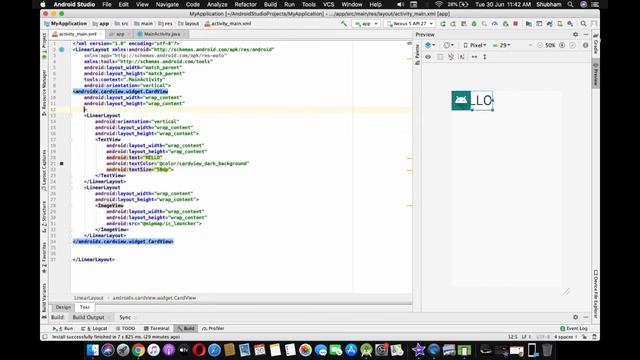
Task: Open the app run configuration dropdown
Action: pos(366,24)
